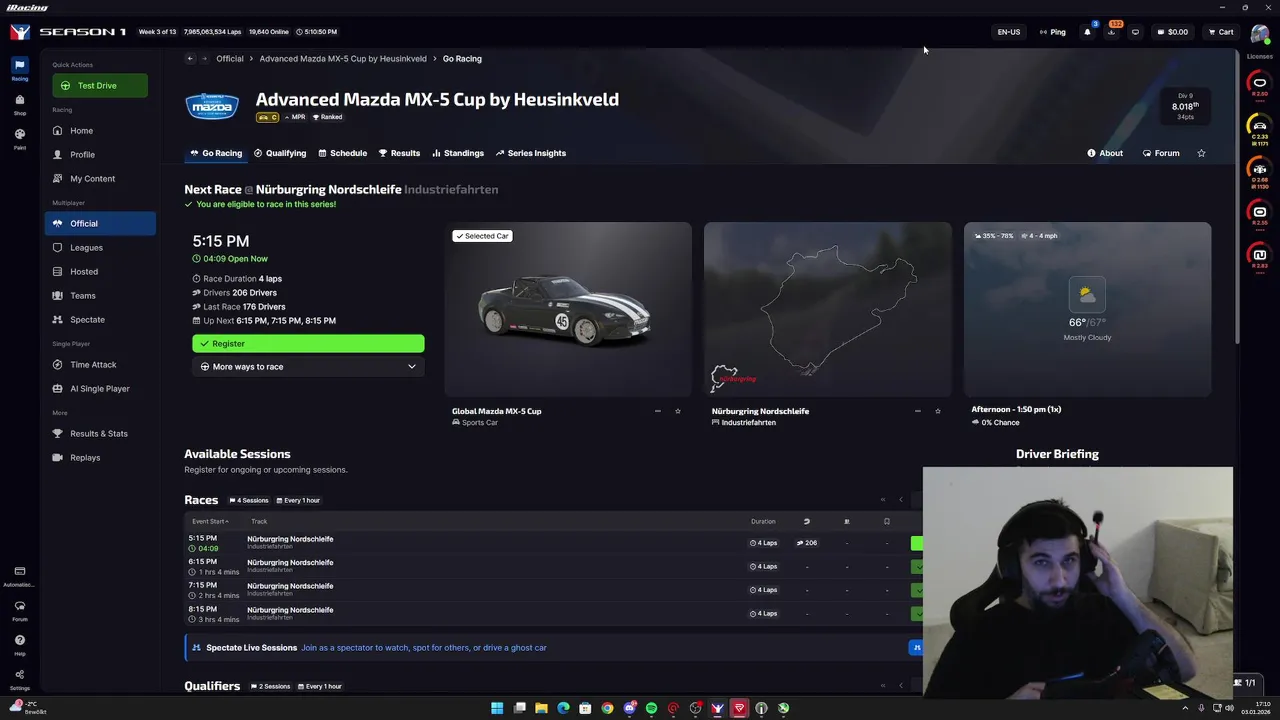Screen dimensions: 1280x720
Task: Open account balance $0.00
Action: point(1172,32)
